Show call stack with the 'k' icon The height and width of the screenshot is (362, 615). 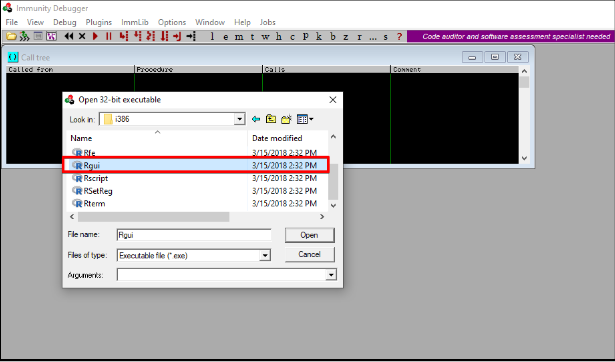[x=319, y=36]
